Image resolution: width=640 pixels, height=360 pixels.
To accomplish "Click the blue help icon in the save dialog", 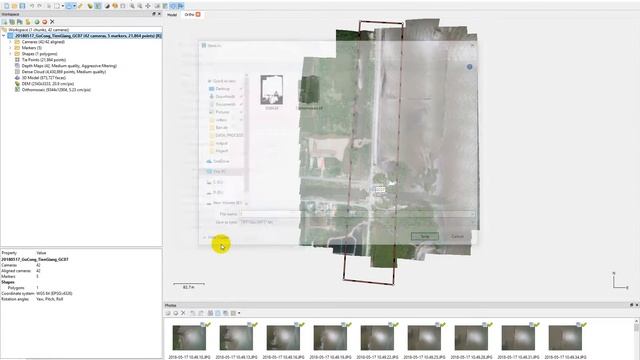I will click(469, 67).
